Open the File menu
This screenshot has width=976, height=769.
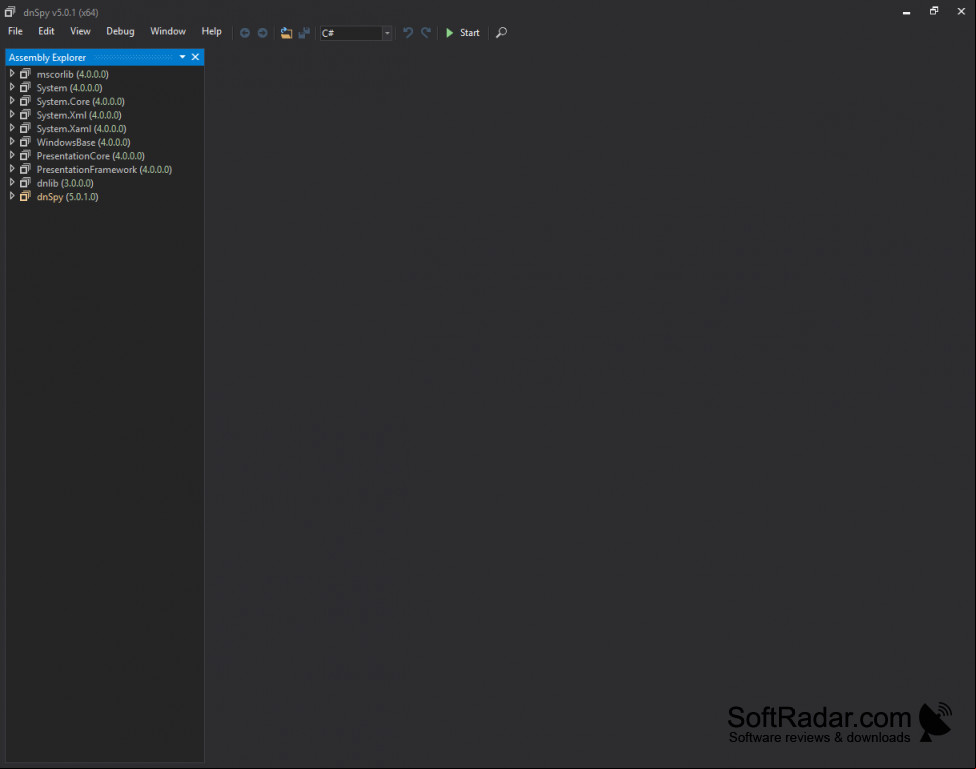tap(15, 32)
